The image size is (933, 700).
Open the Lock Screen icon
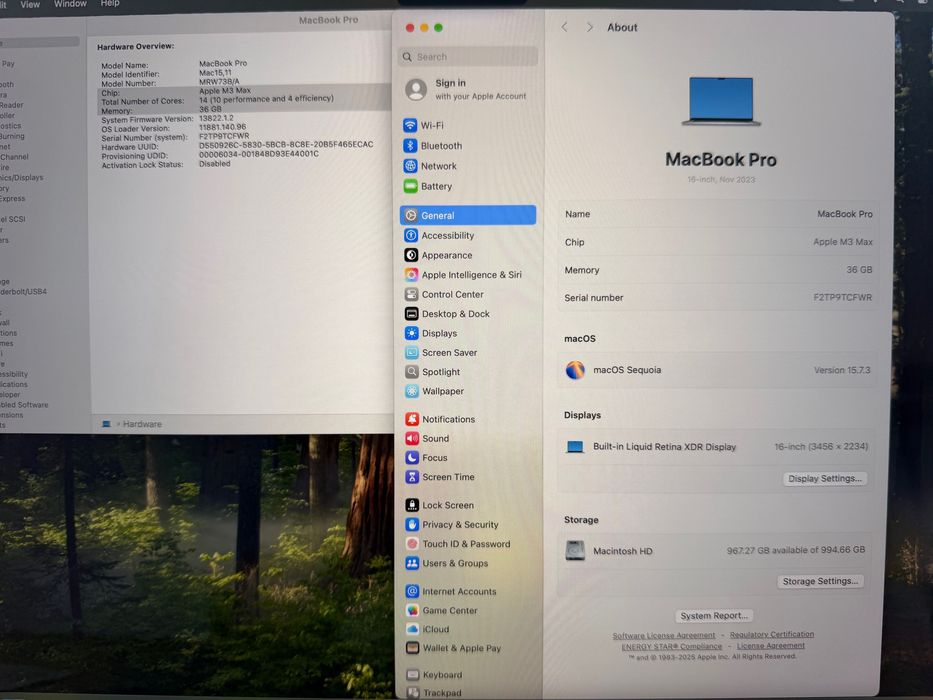pyautogui.click(x=412, y=505)
